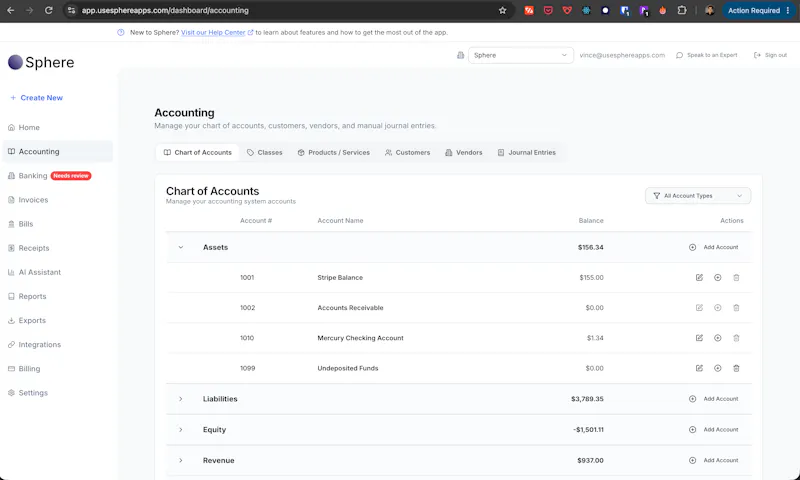800x480 pixels.
Task: Collapse the Assets section
Action: point(181,247)
